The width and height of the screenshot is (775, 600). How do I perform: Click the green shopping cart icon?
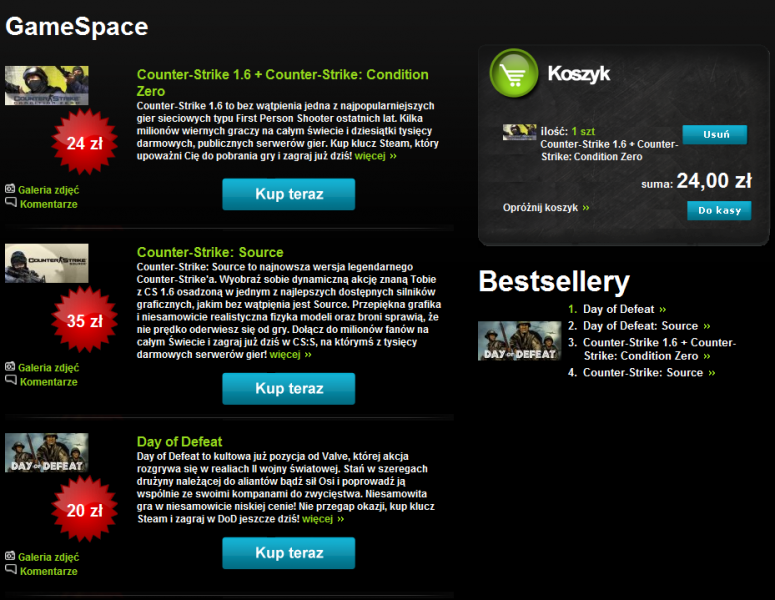[x=514, y=73]
